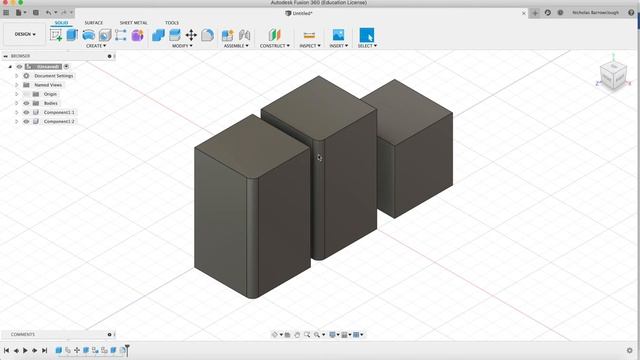Open the ASSEMBLE dropdown menu
Image resolution: width=640 pixels, height=360 pixels.
[x=236, y=46]
